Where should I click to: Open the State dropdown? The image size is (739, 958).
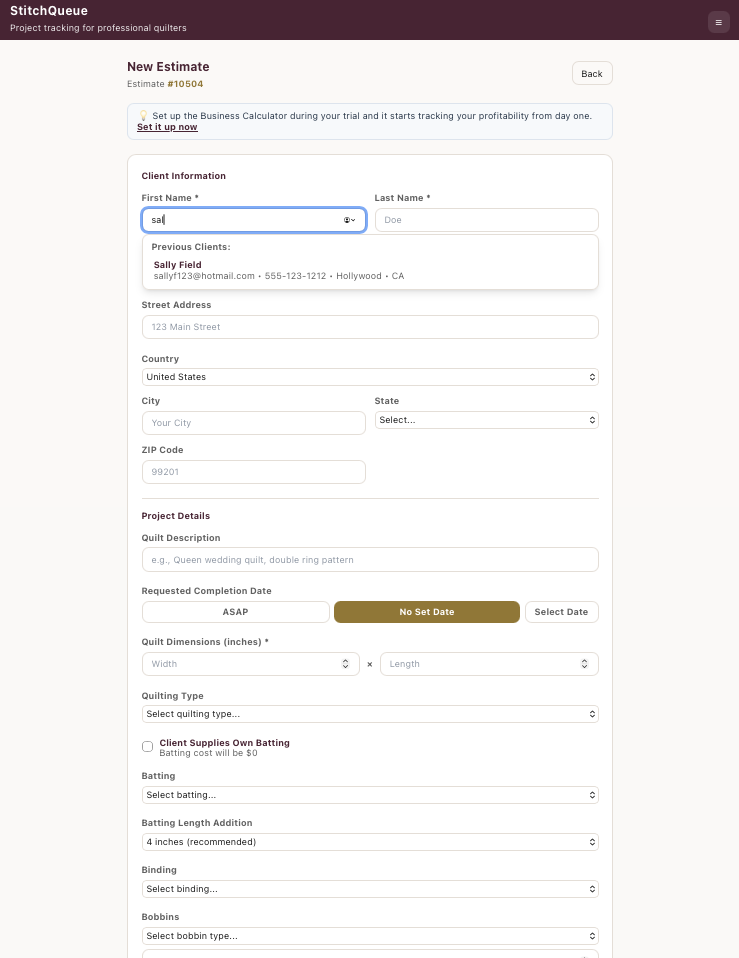(486, 420)
